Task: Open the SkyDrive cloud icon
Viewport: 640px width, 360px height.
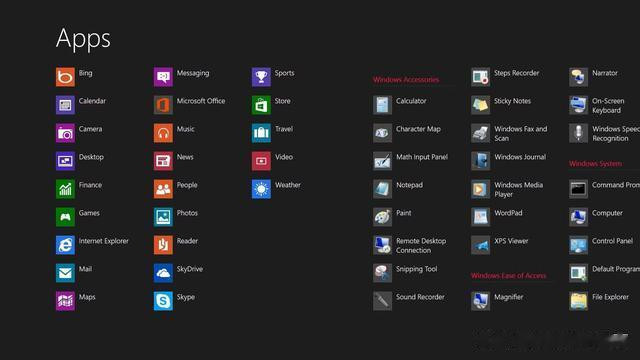Action: click(x=163, y=273)
